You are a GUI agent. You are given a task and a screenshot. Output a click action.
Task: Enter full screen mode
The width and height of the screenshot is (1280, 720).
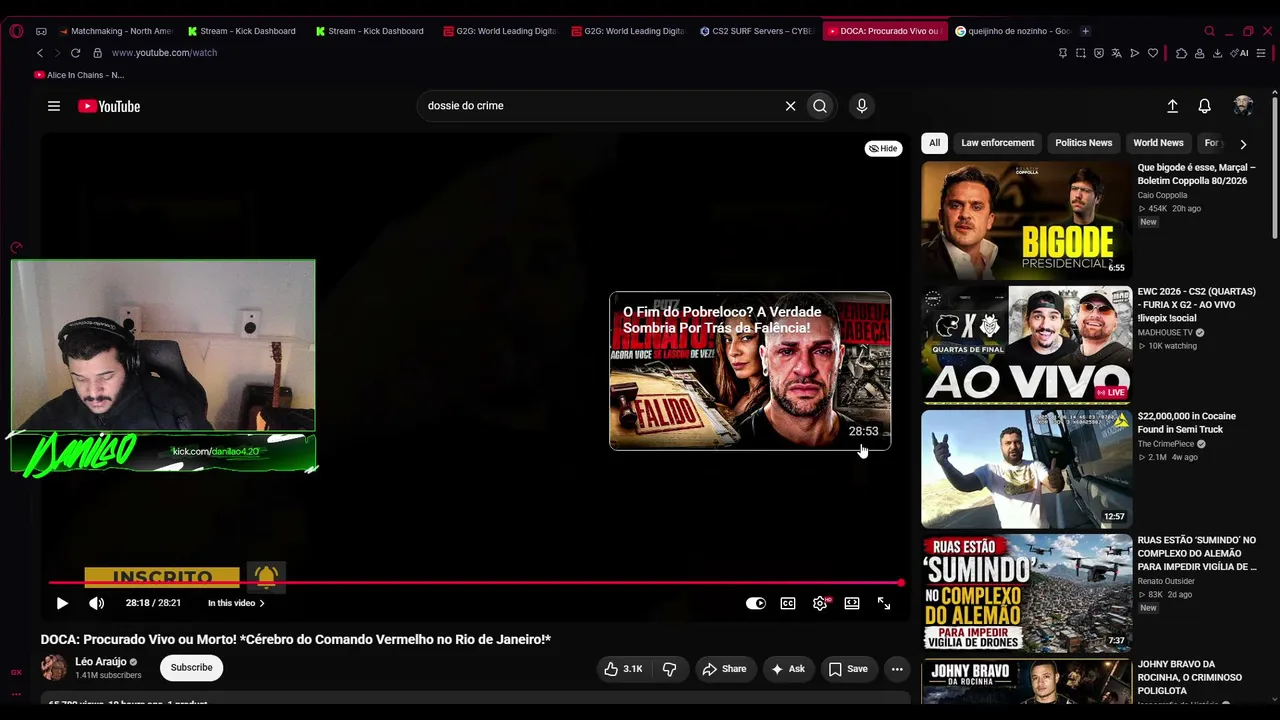coord(884,603)
